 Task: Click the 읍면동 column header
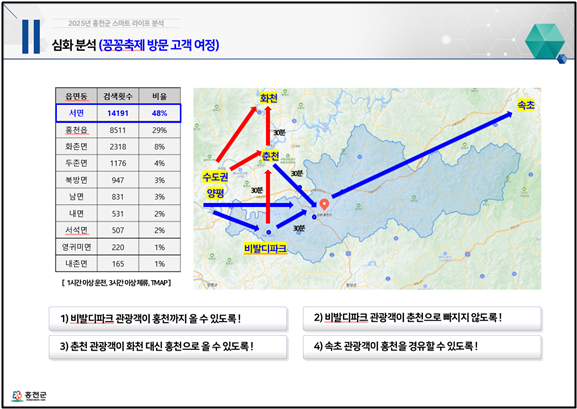[x=76, y=96]
